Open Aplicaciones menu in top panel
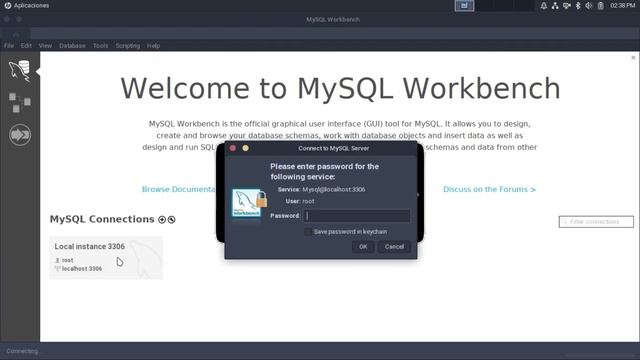This screenshot has height=360, width=640. (x=27, y=6)
